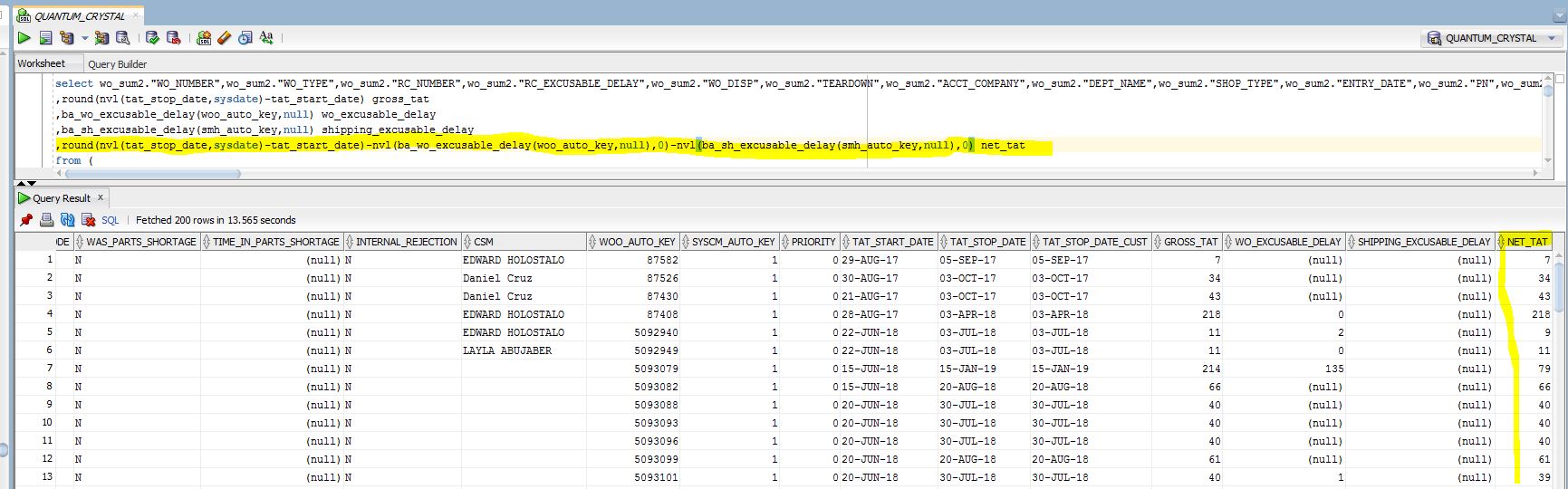The height and width of the screenshot is (489, 1568).
Task: Click the CSM column header
Action: point(524,242)
